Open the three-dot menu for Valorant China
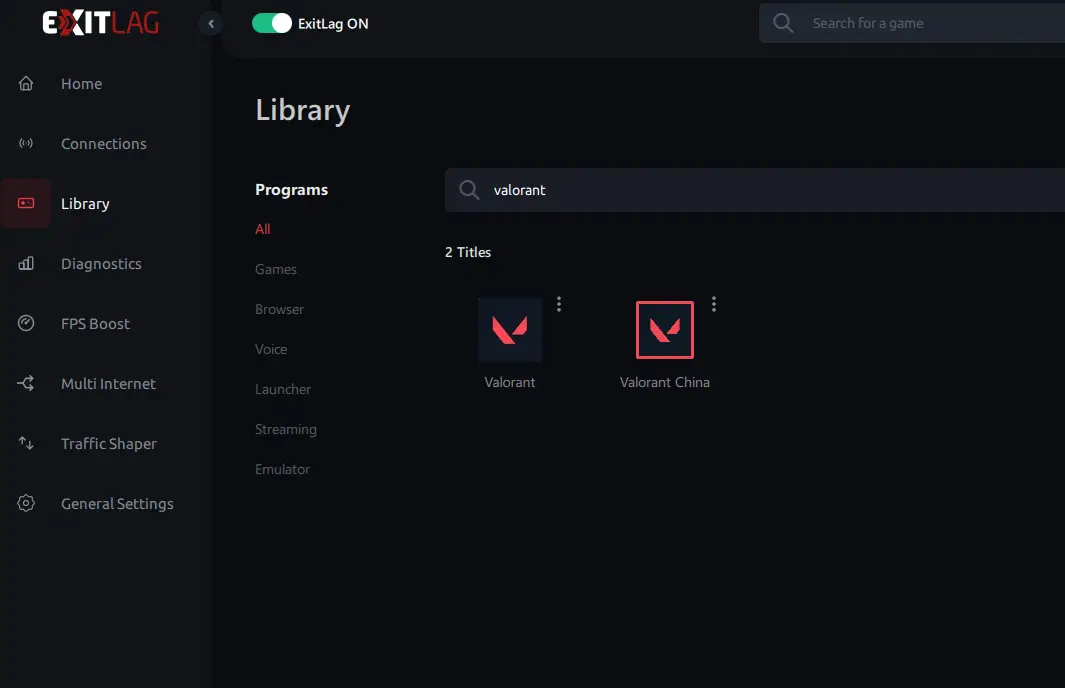Viewport: 1065px width, 688px height. coord(714,304)
